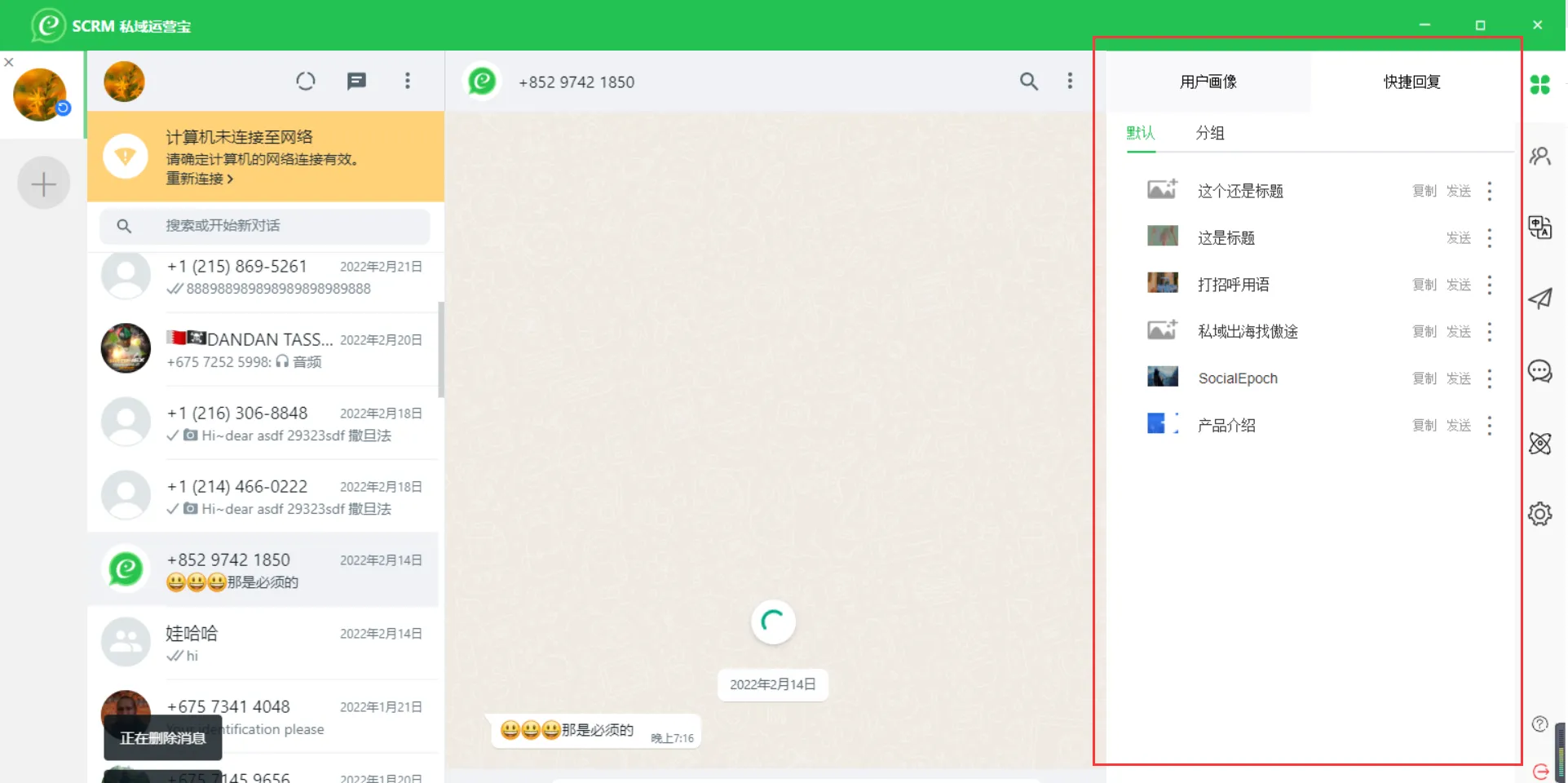This screenshot has height=783, width=1568.
Task: Open the 娃哈哈 group chat
Action: [263, 643]
